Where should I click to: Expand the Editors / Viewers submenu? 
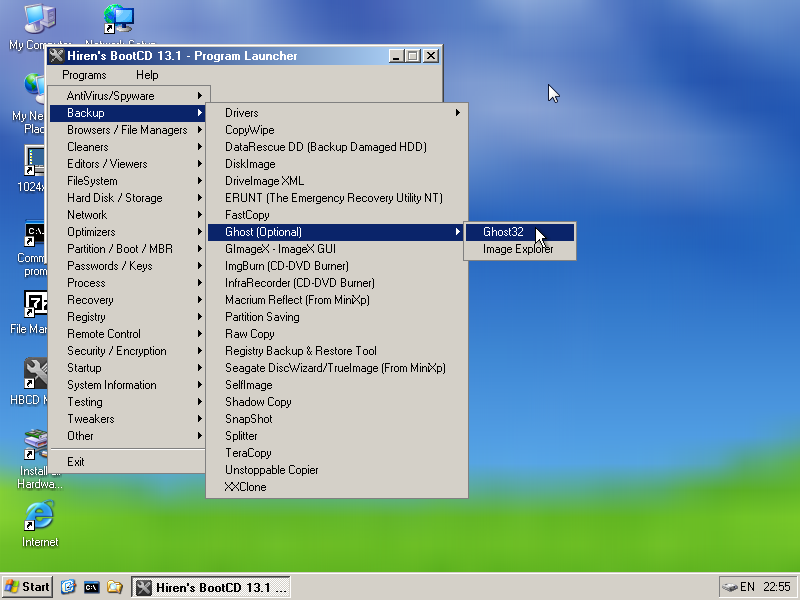128,164
